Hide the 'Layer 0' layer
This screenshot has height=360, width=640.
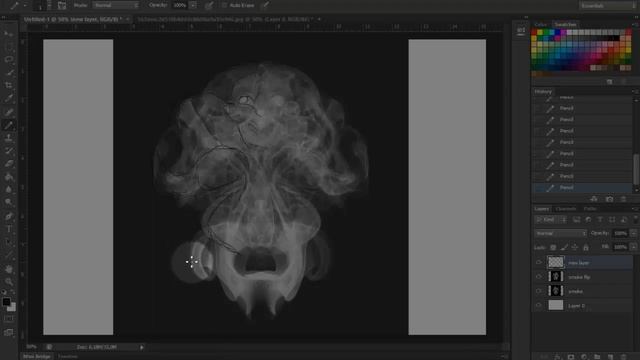(x=539, y=305)
